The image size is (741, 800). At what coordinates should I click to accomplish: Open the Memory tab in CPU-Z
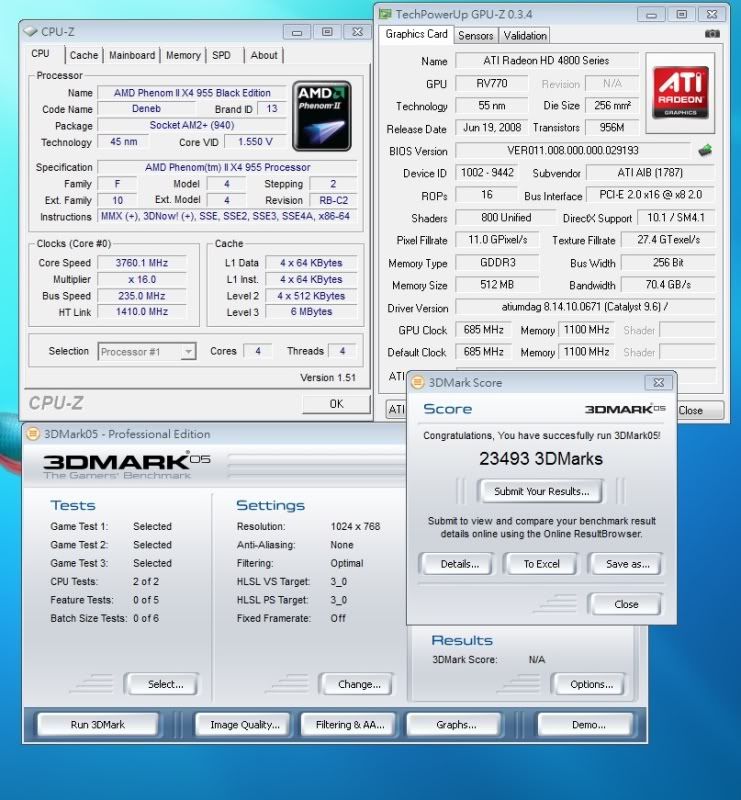point(183,55)
